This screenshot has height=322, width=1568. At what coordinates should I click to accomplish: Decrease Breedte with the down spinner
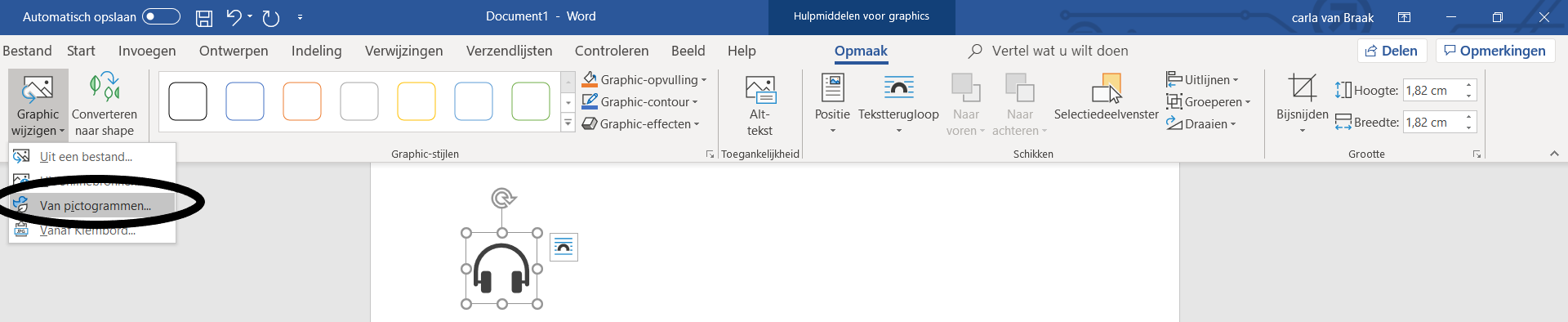[1468, 127]
